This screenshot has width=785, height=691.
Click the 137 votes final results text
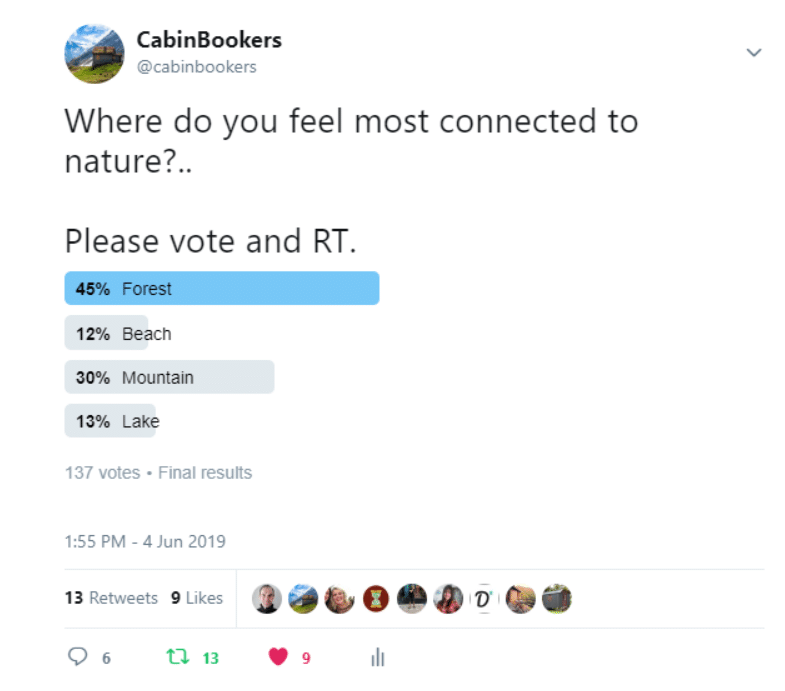point(158,473)
